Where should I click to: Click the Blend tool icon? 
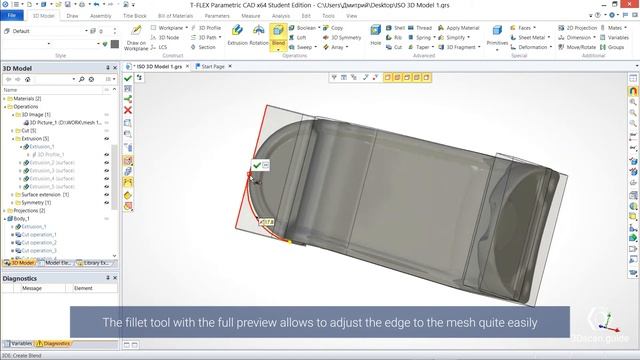tap(278, 30)
